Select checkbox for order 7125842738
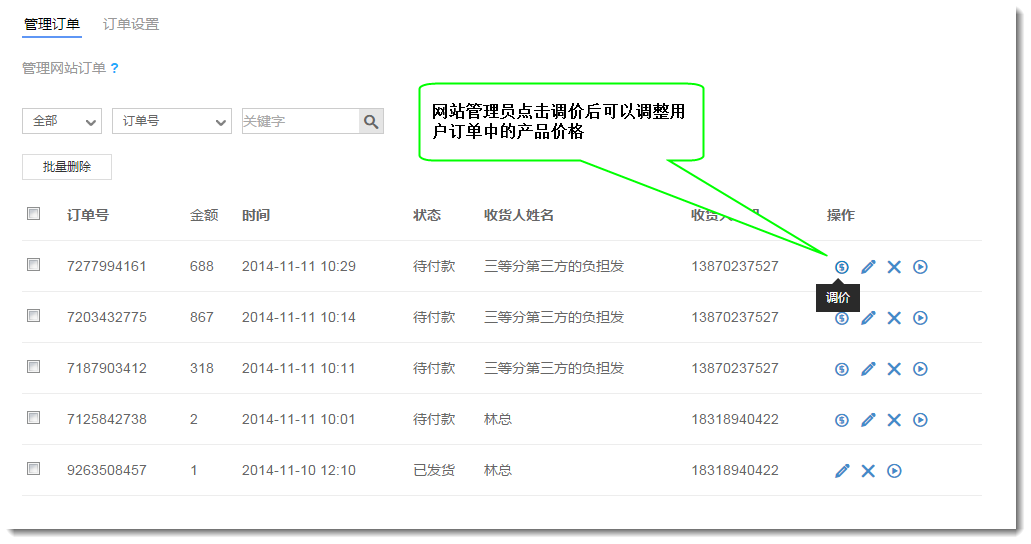 (x=34, y=418)
